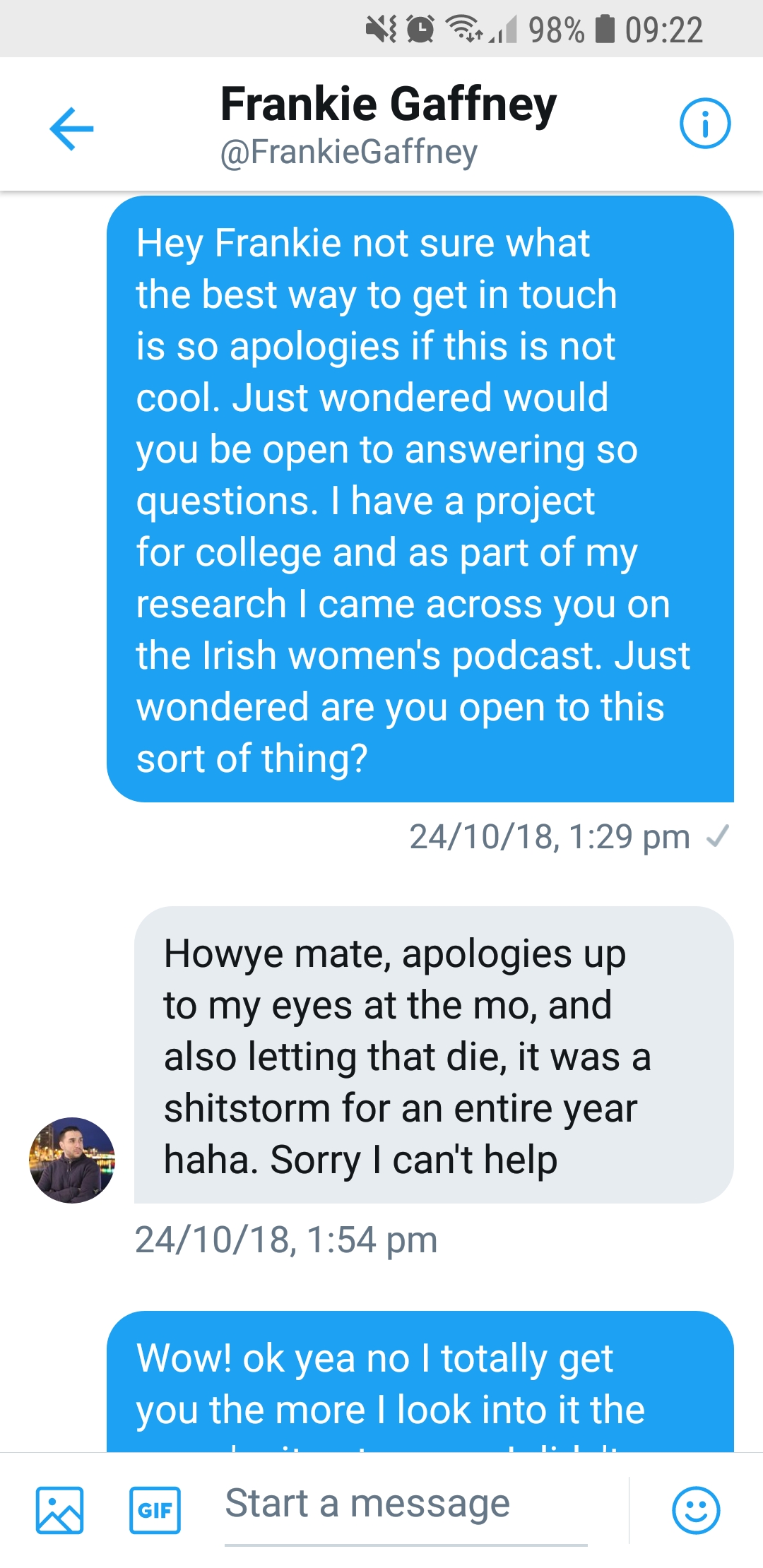Tap the battery icon in status bar
Screen dimensions: 763x1568
coord(605,30)
